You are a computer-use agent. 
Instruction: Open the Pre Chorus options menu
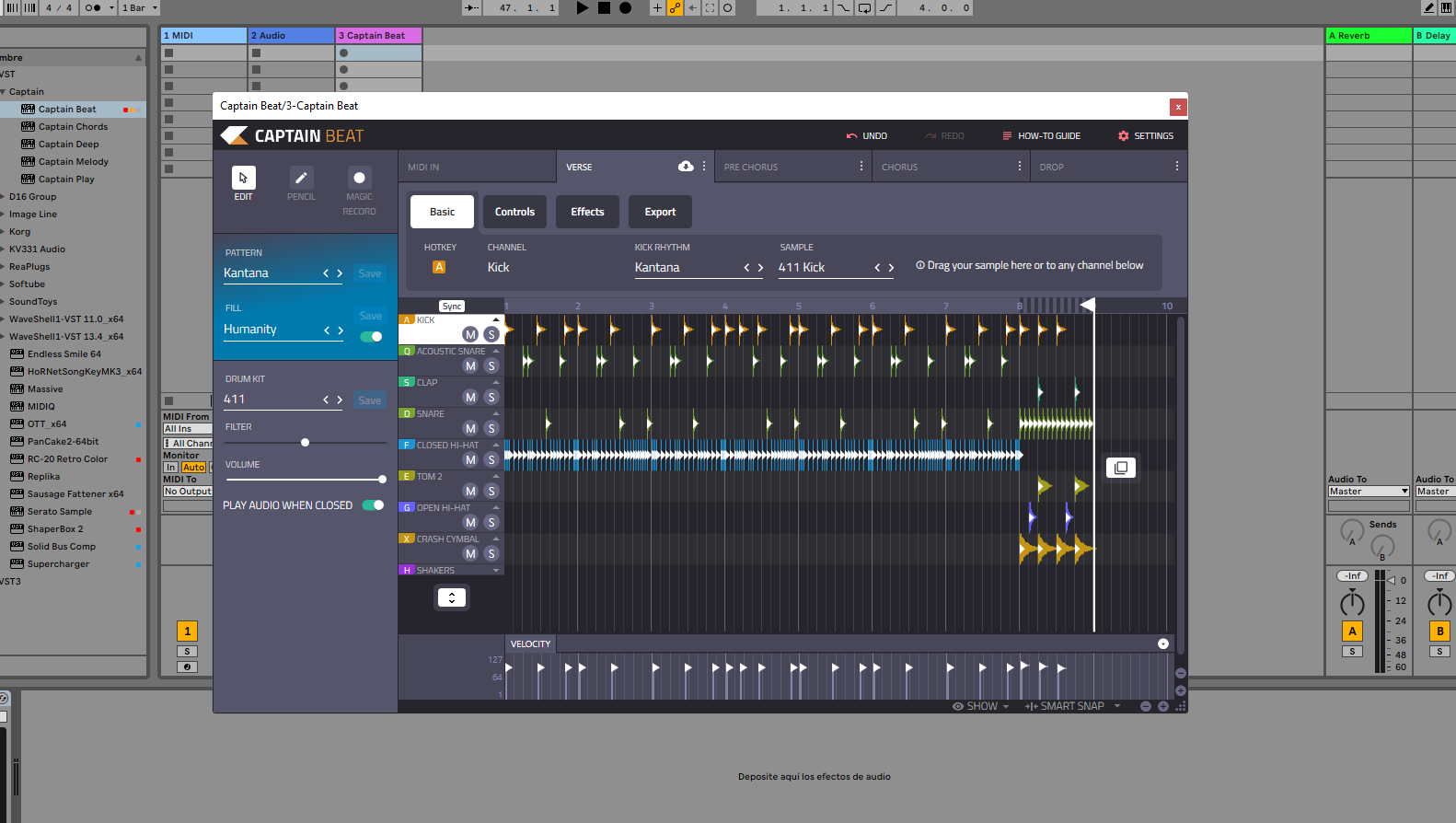(x=861, y=167)
